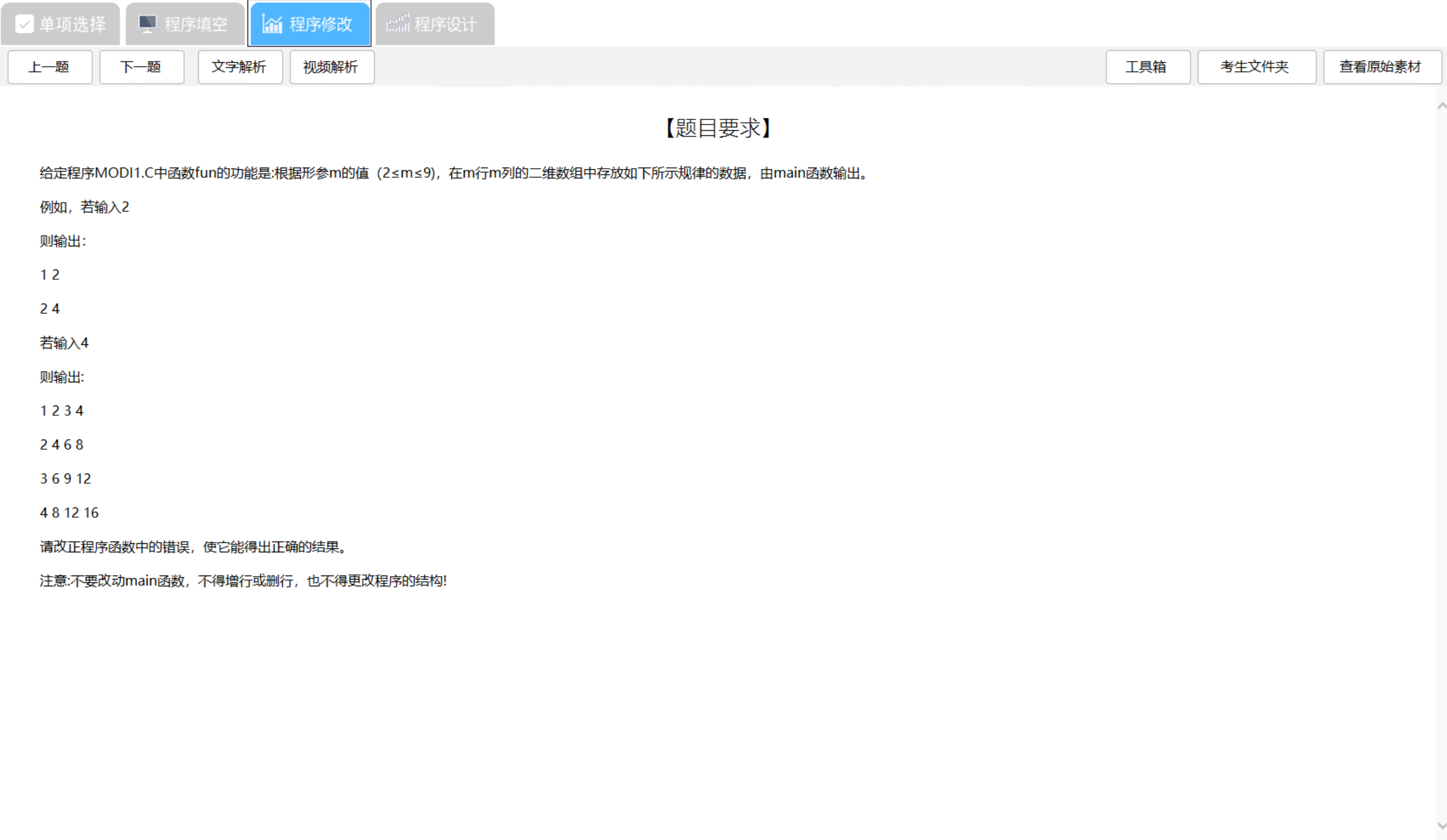
Task: Click the 程序修改 chart icon
Action: pos(272,24)
